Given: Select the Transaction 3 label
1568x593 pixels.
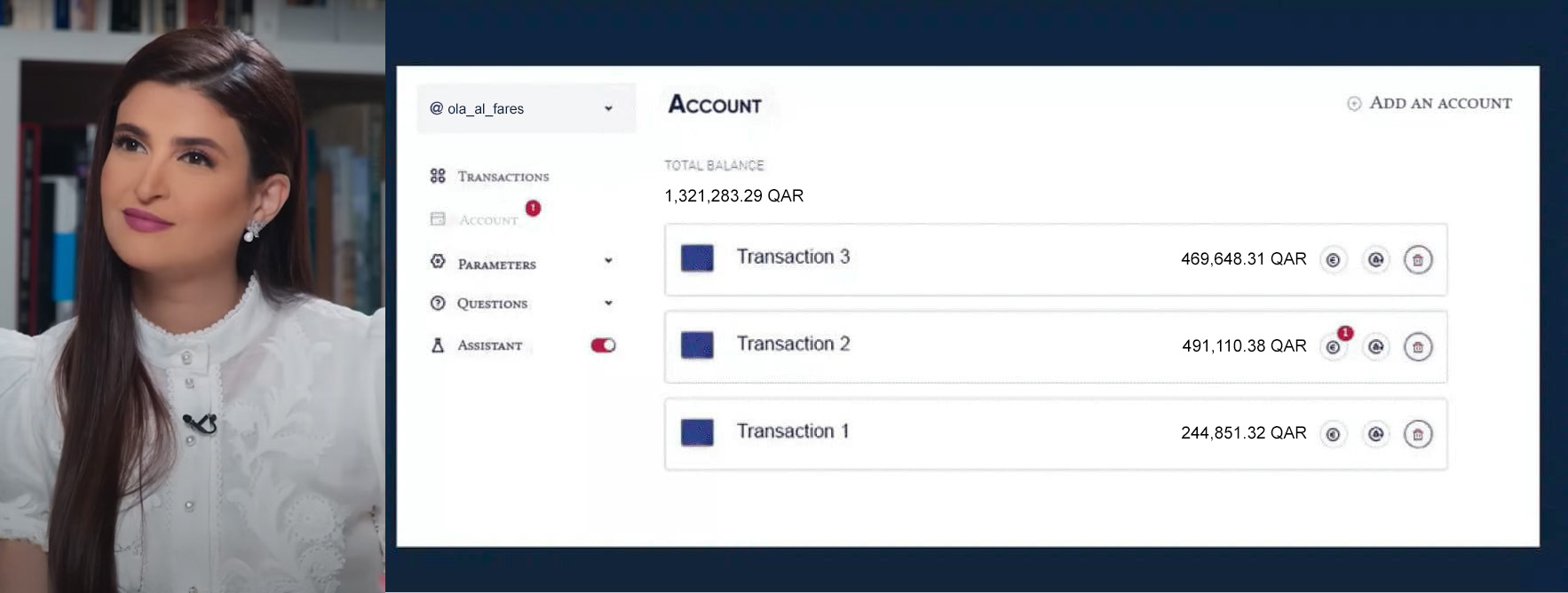Looking at the screenshot, I should point(793,257).
